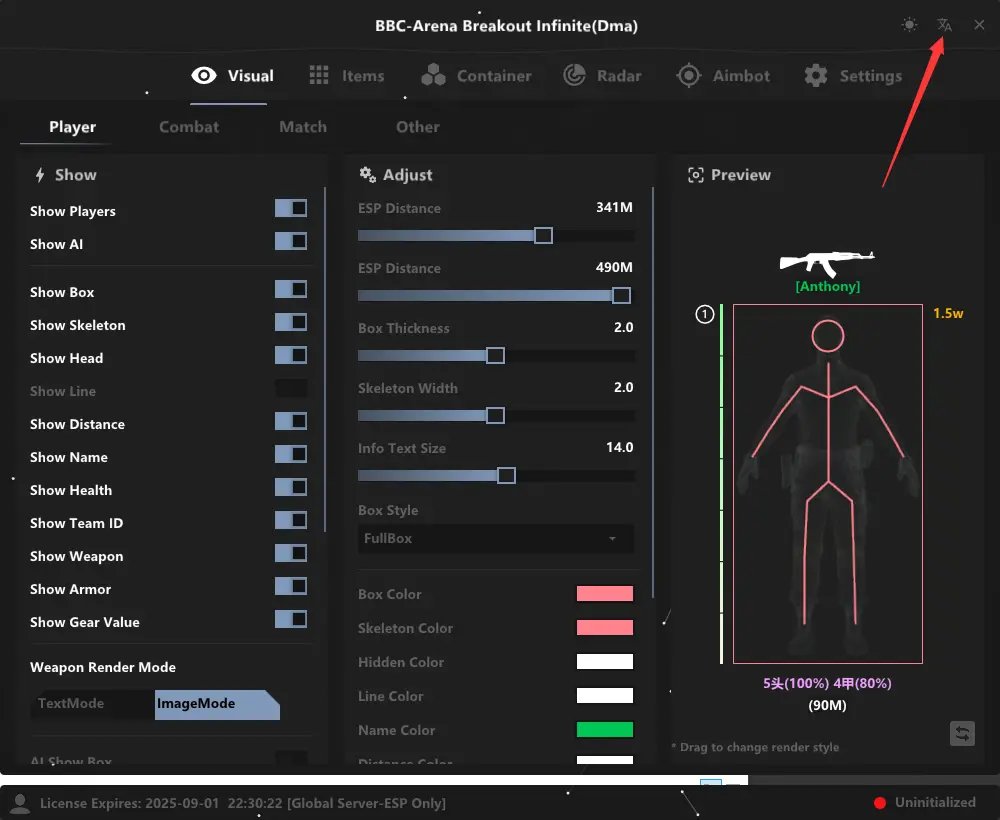Click the Radar feature icon
Viewport: 1000px width, 820px height.
click(x=573, y=75)
